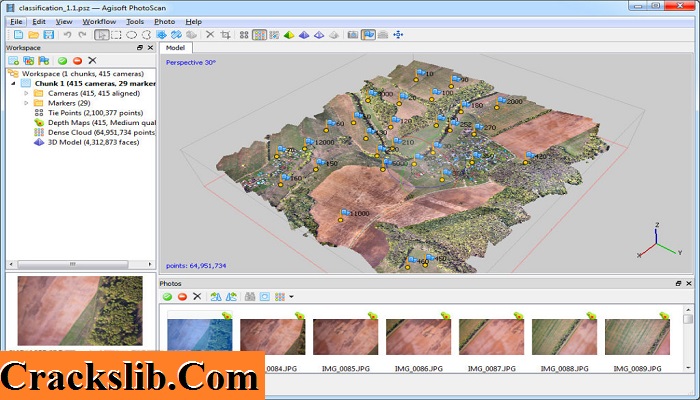Remove cameras with Photos pane X icon
The height and width of the screenshot is (400, 700).
tap(197, 296)
